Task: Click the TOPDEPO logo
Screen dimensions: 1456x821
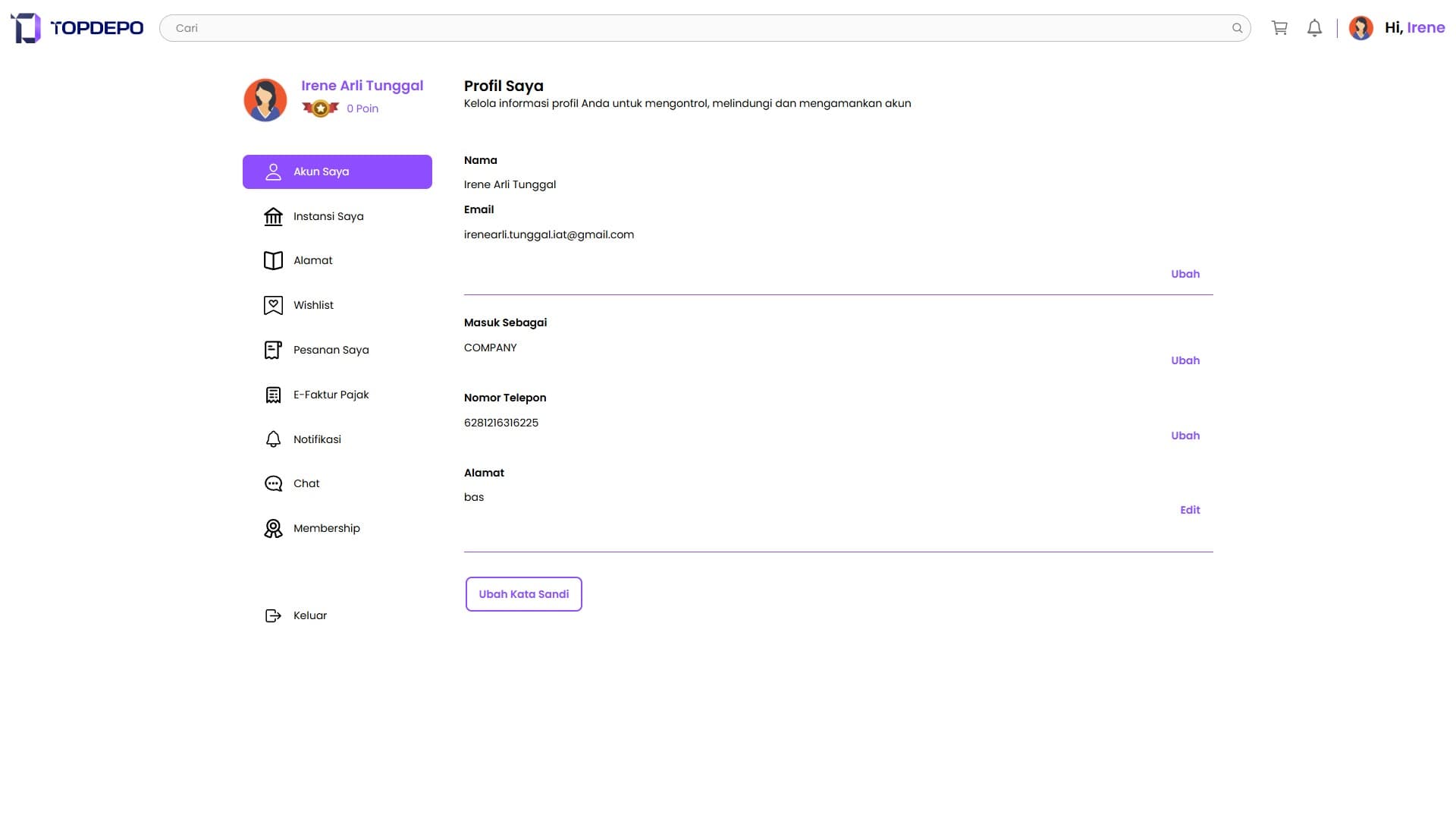Action: pyautogui.click(x=77, y=28)
